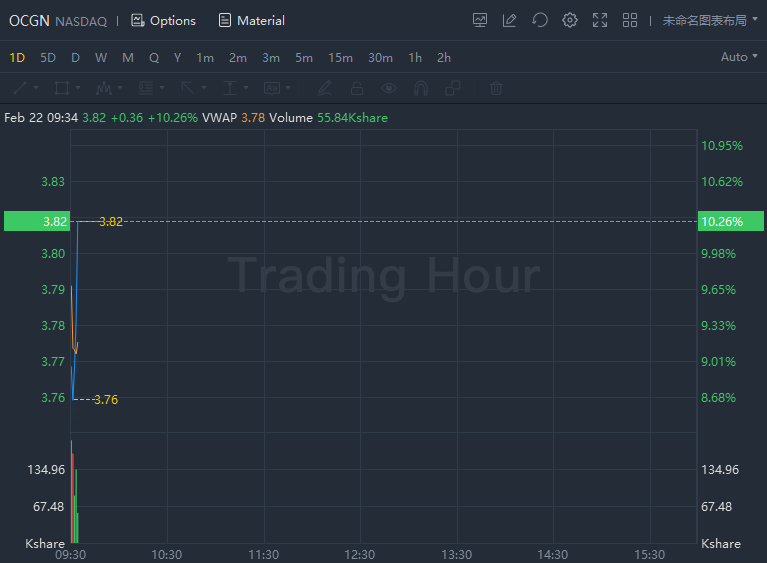Click the duplicate drawing icon
Image resolution: width=767 pixels, height=563 pixels.
(453, 88)
